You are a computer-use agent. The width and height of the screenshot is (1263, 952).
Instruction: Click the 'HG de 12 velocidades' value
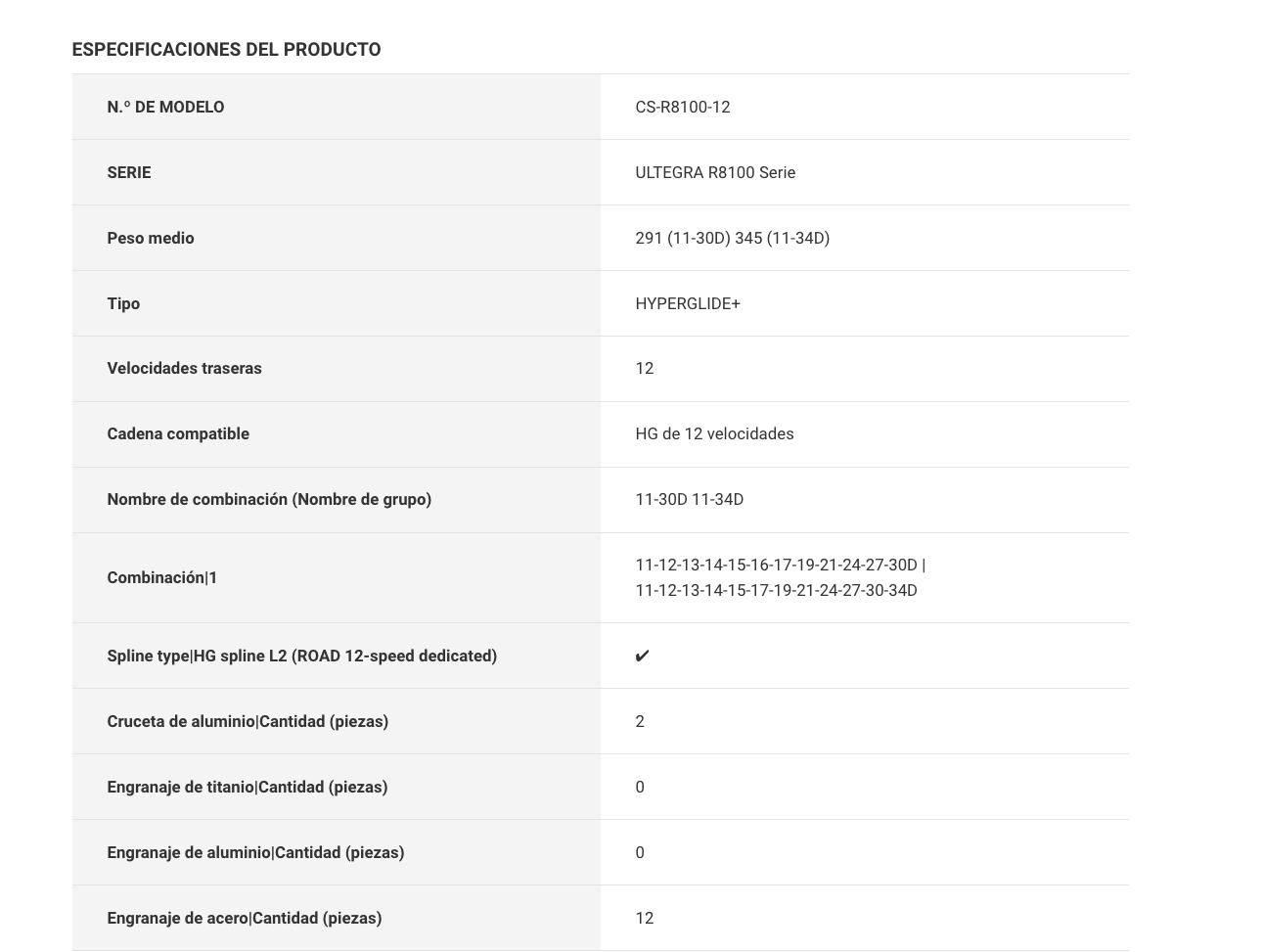click(x=713, y=434)
